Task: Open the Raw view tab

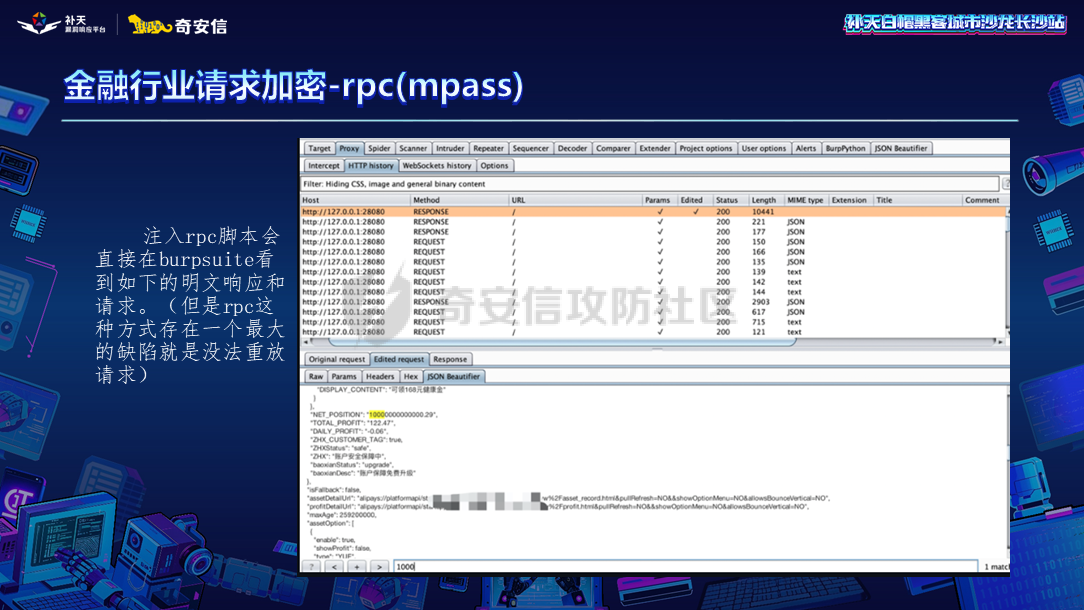Action: (316, 376)
